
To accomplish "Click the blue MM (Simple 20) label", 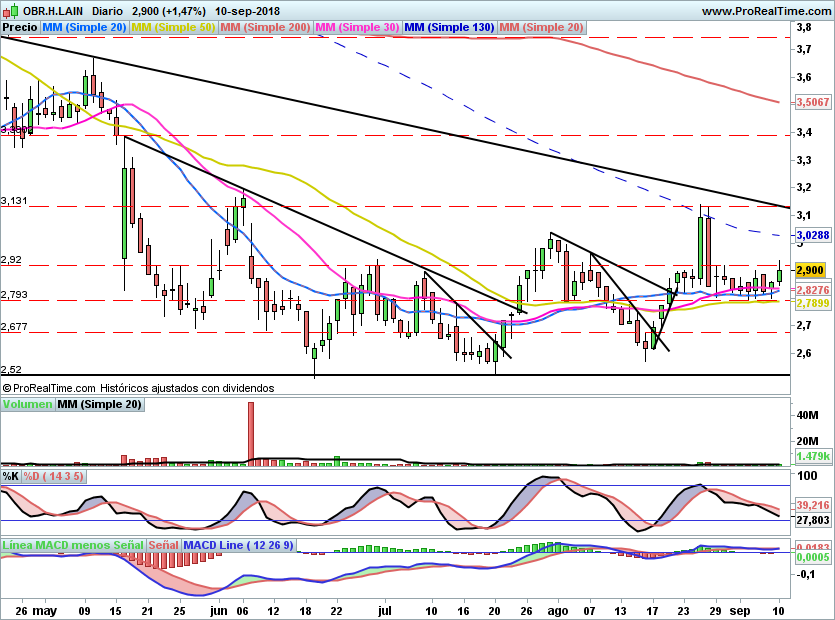I will (x=85, y=28).
